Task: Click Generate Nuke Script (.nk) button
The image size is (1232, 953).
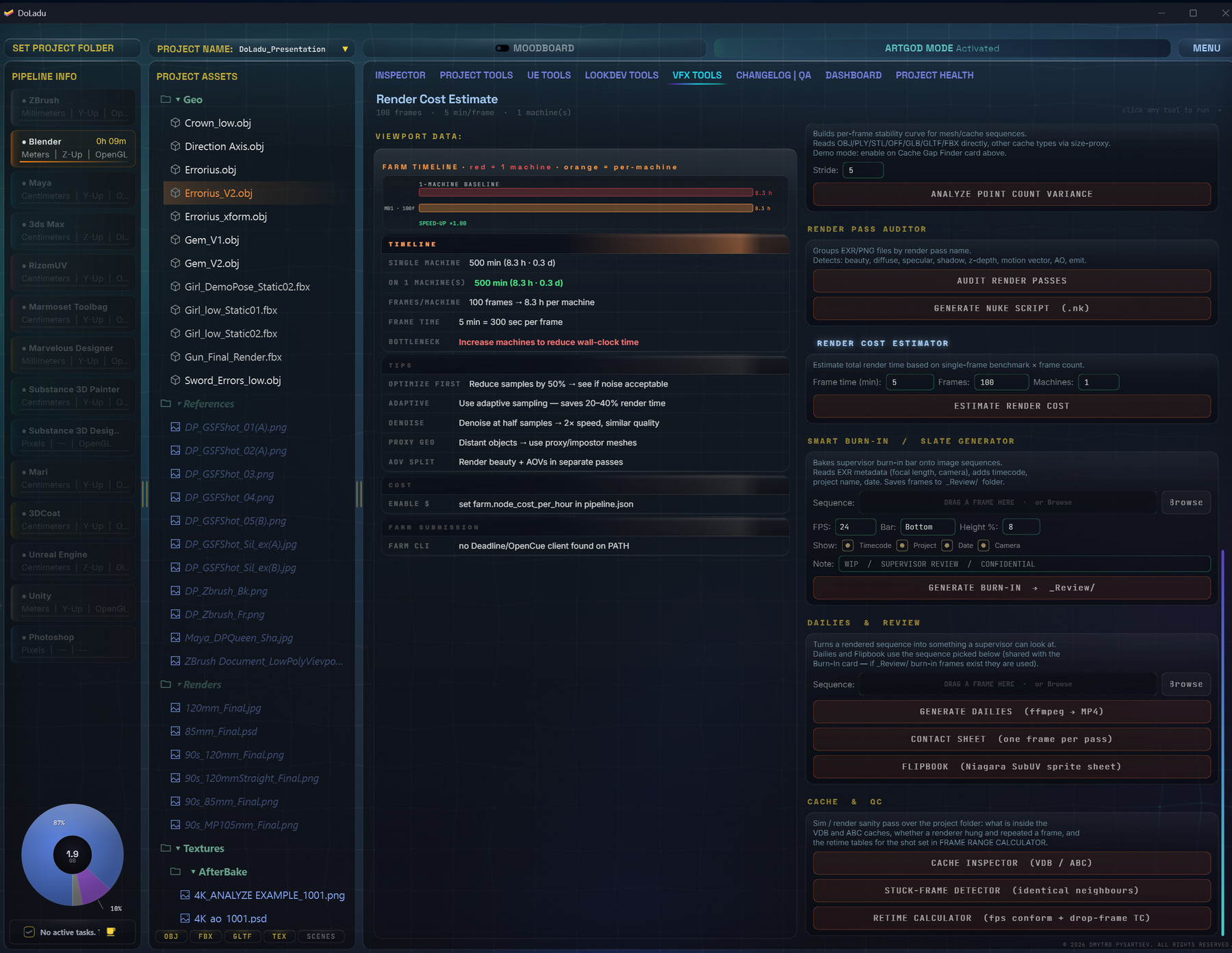Action: point(1012,309)
